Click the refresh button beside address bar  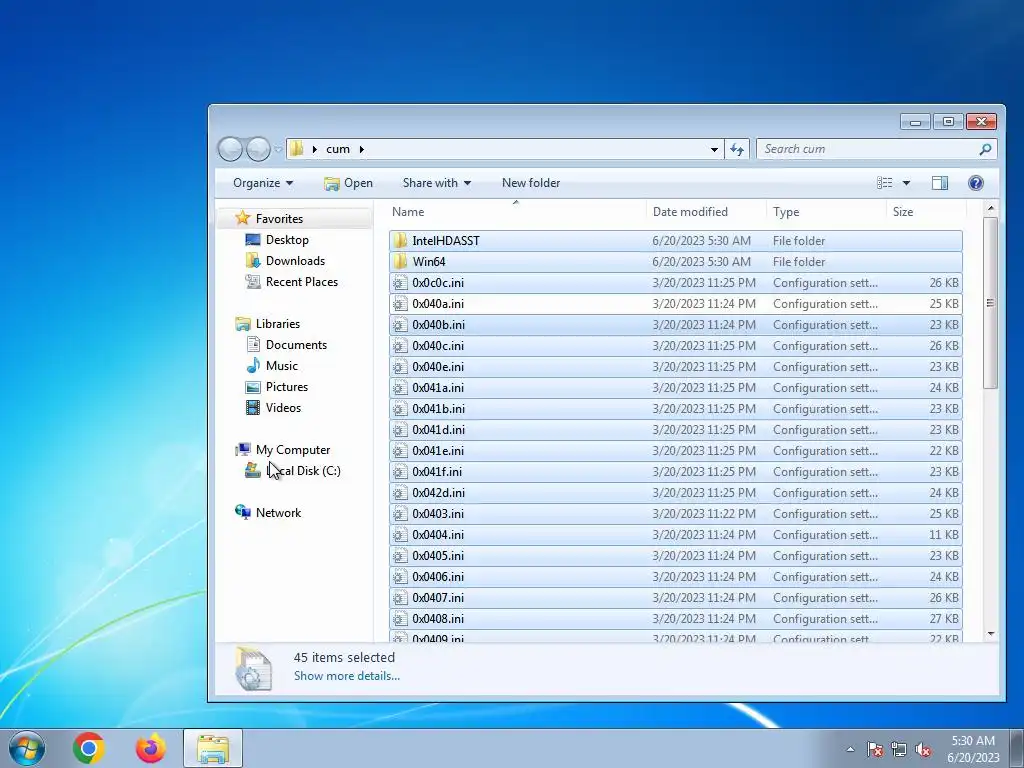click(737, 150)
